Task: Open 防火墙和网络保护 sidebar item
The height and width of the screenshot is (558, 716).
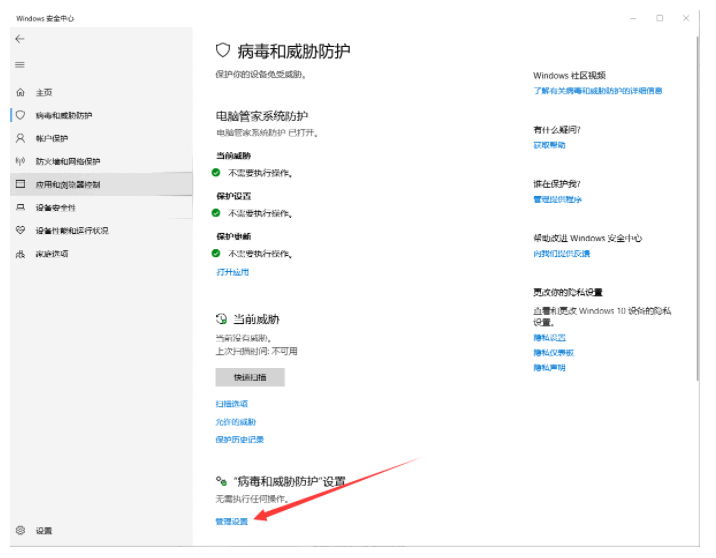Action: click(101, 161)
